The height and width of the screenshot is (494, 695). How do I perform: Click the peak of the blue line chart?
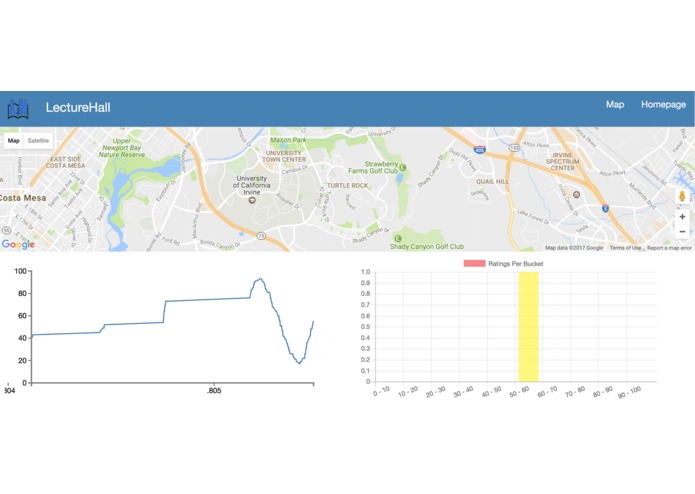point(261,279)
